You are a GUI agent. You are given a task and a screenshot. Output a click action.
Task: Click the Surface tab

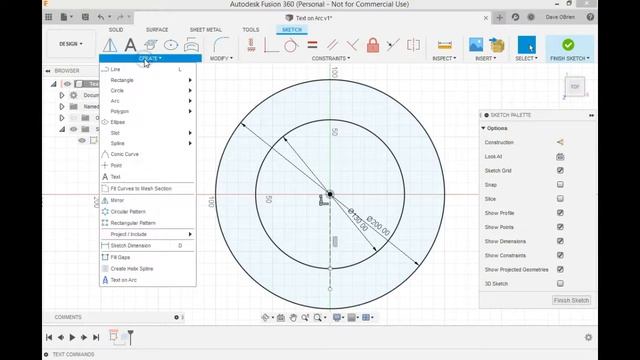(157, 30)
